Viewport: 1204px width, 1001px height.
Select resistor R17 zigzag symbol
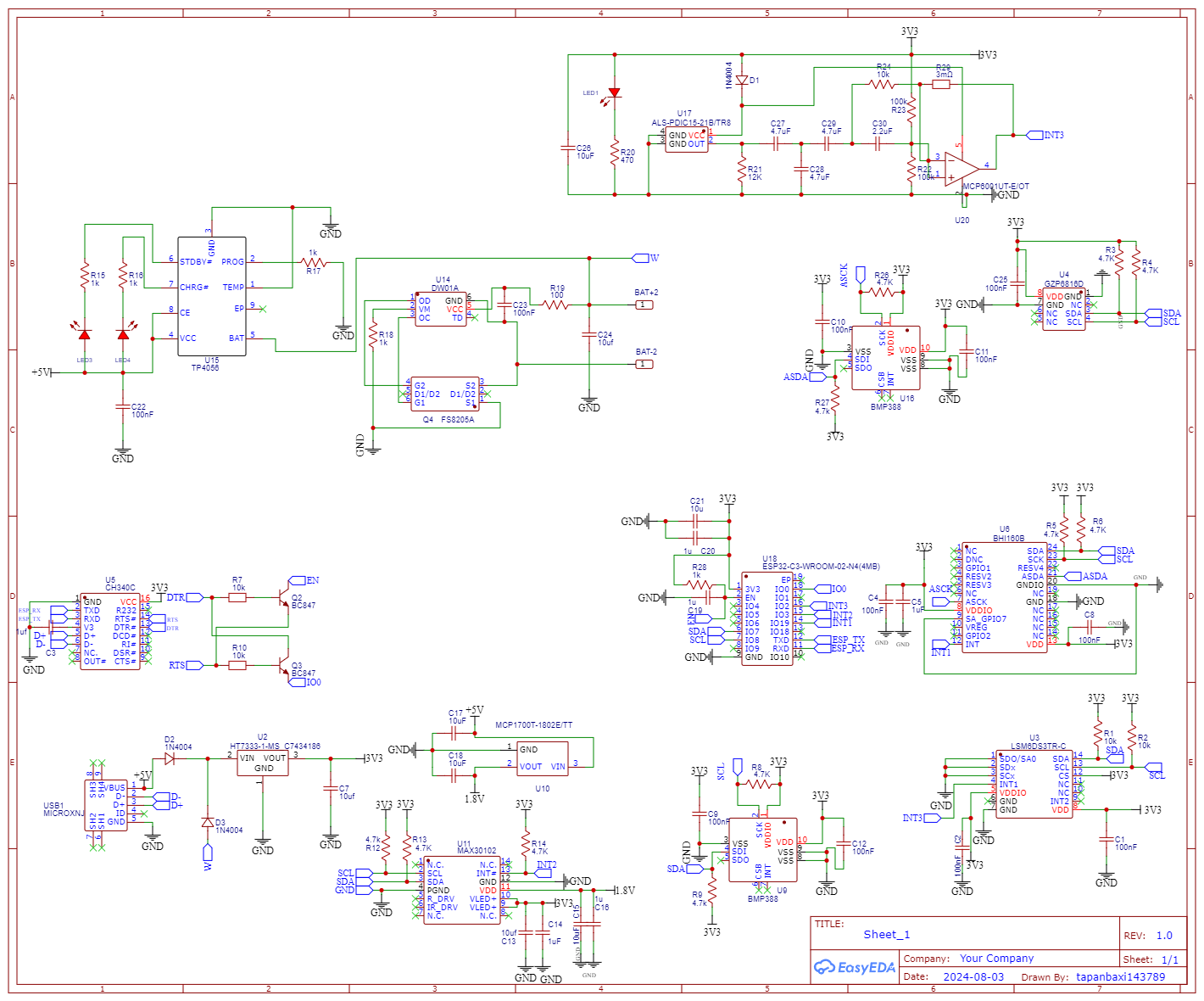[x=314, y=263]
